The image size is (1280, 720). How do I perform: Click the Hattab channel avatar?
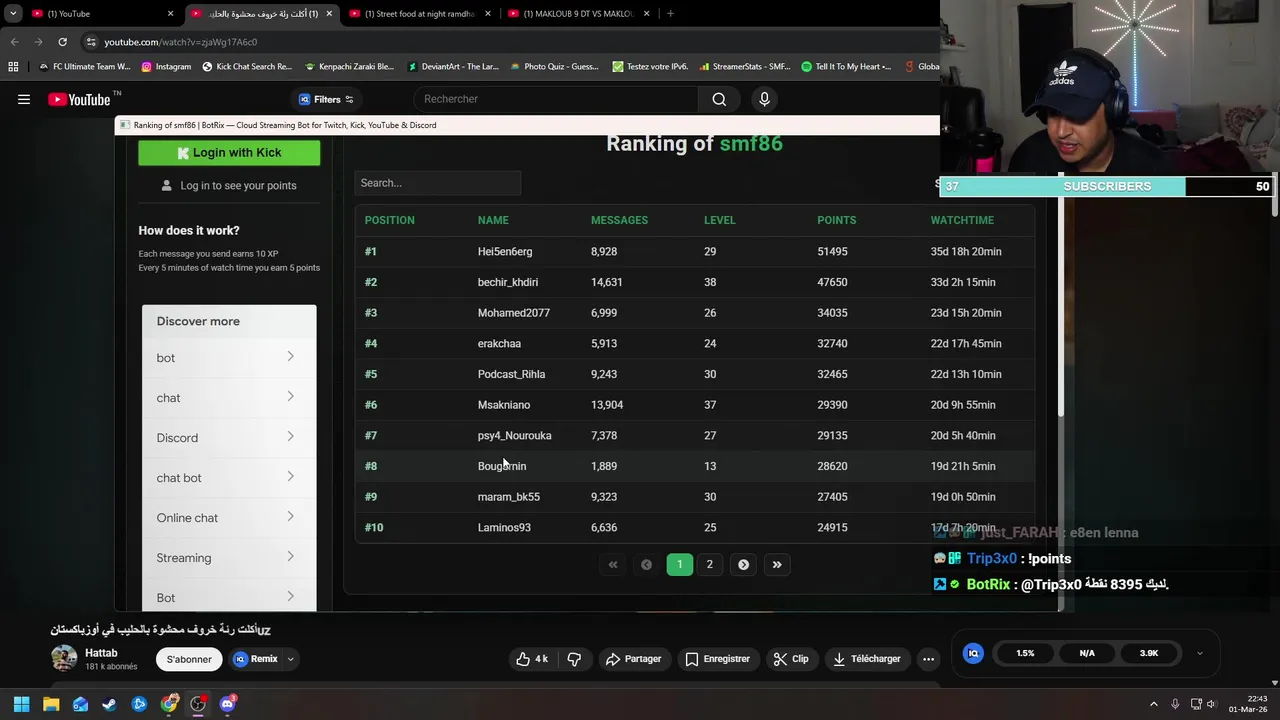[64, 658]
